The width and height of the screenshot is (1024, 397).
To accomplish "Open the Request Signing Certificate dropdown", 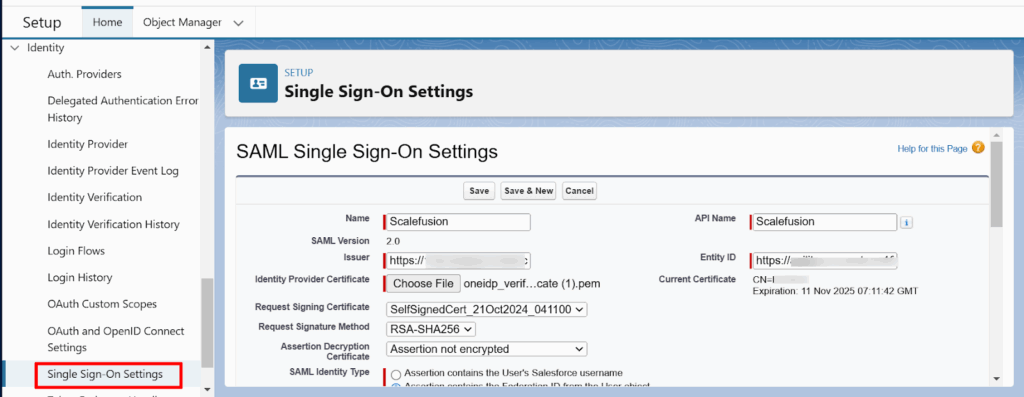I will [x=487, y=309].
